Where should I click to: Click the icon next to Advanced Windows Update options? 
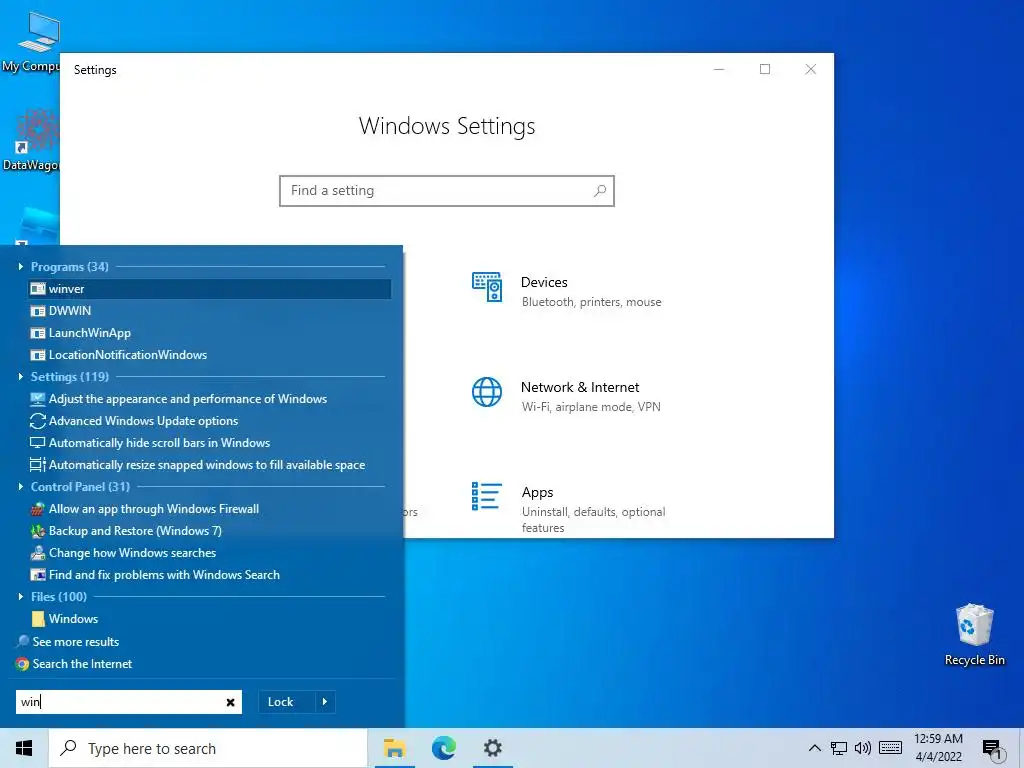click(x=38, y=421)
